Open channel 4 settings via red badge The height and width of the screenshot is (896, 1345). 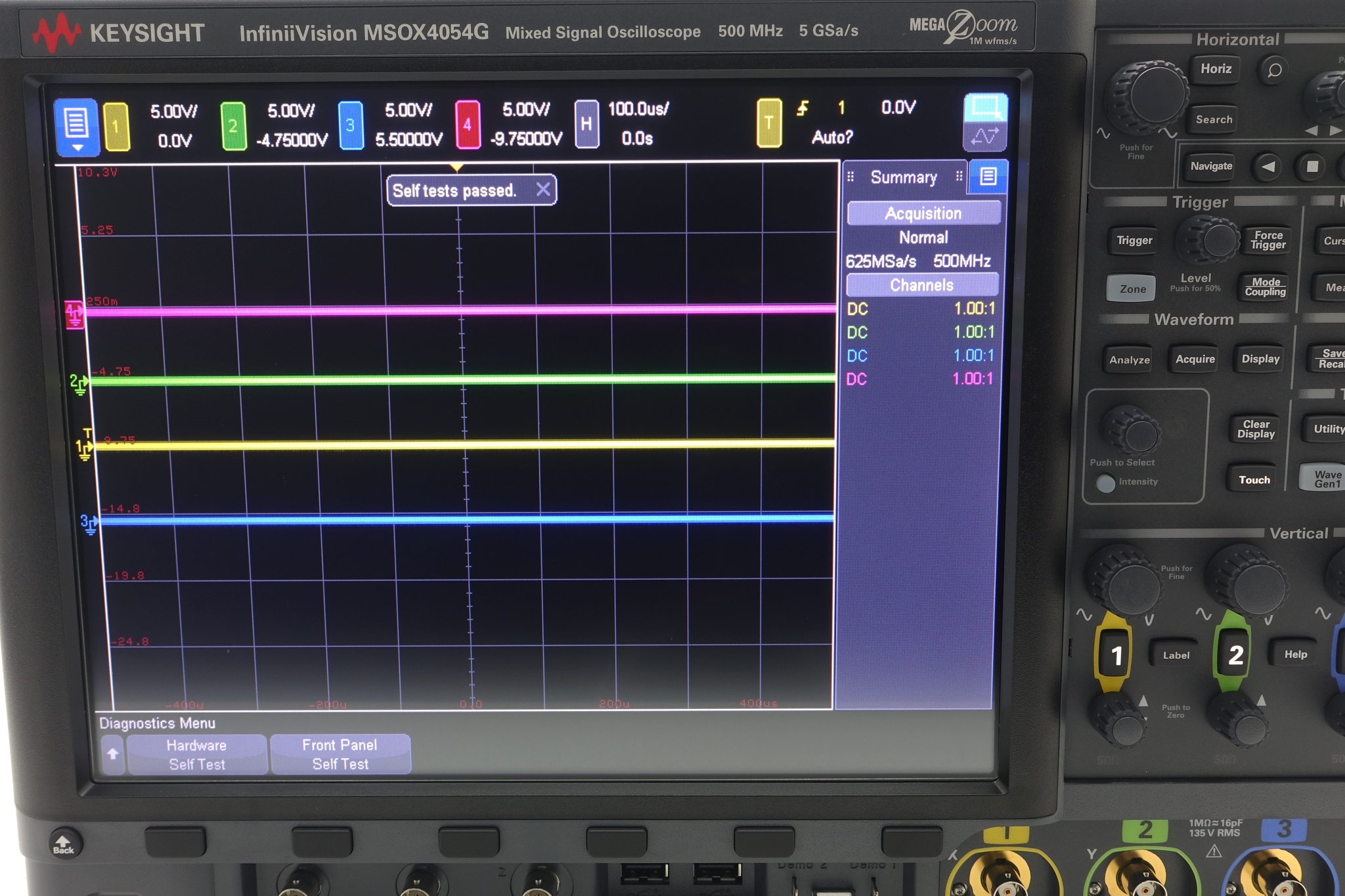pyautogui.click(x=468, y=125)
